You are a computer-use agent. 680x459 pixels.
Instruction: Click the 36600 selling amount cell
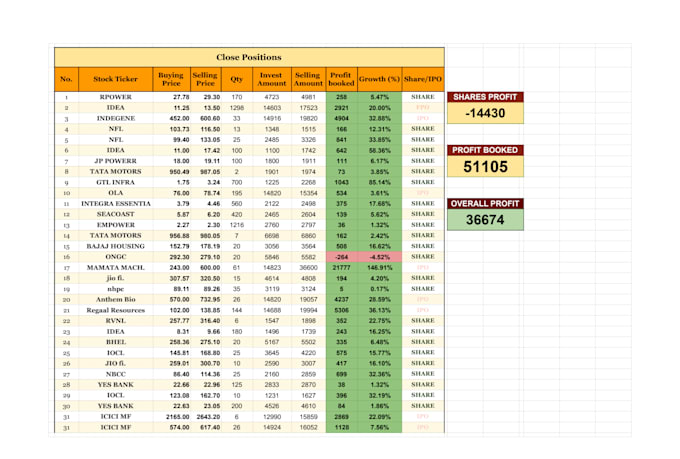tap(308, 267)
